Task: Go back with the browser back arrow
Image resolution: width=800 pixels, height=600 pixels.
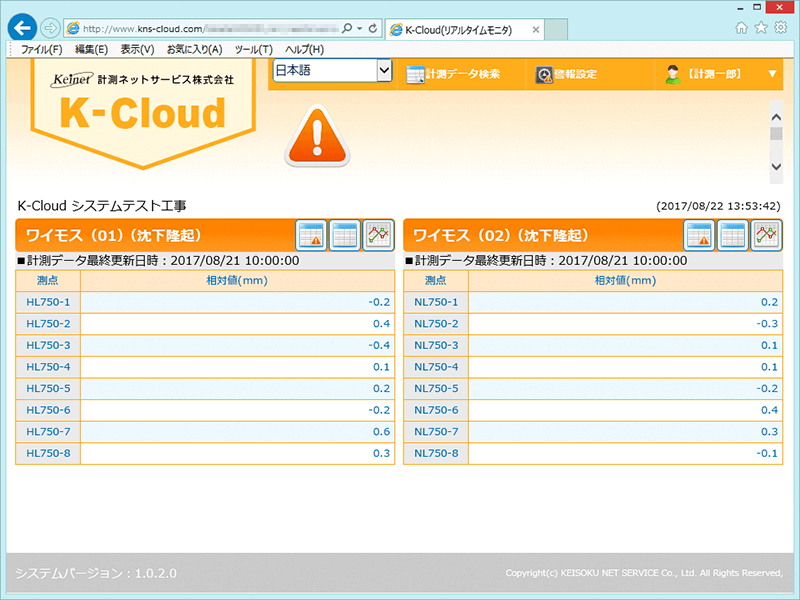Action: (22, 28)
